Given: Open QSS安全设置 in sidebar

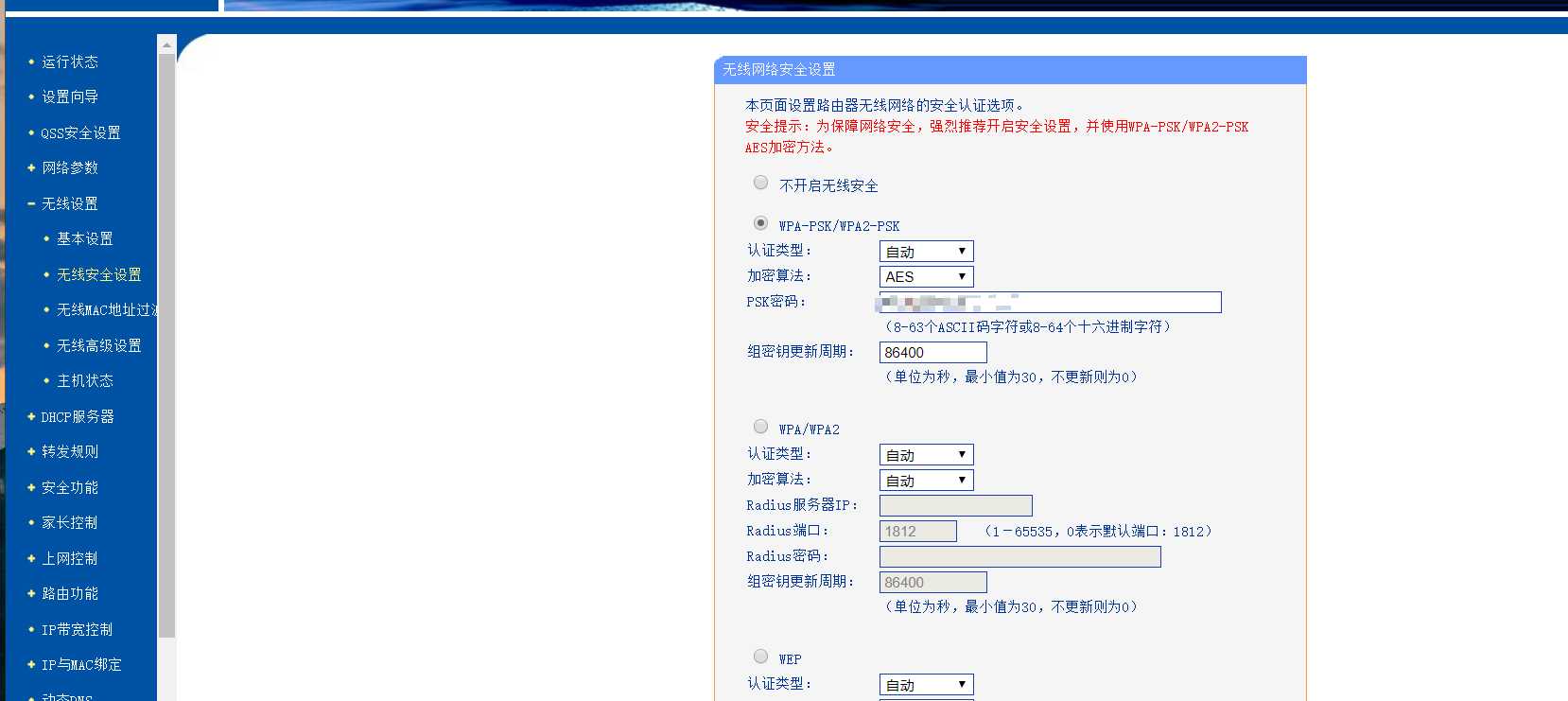Looking at the screenshot, I should (x=80, y=132).
